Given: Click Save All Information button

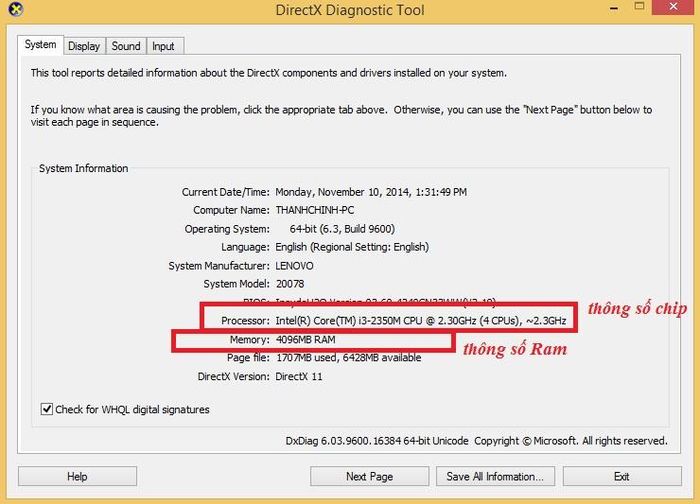Looking at the screenshot, I should click(495, 476).
